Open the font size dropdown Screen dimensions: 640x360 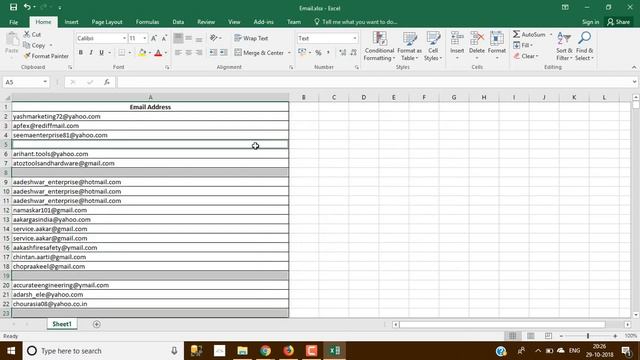pyautogui.click(x=144, y=38)
